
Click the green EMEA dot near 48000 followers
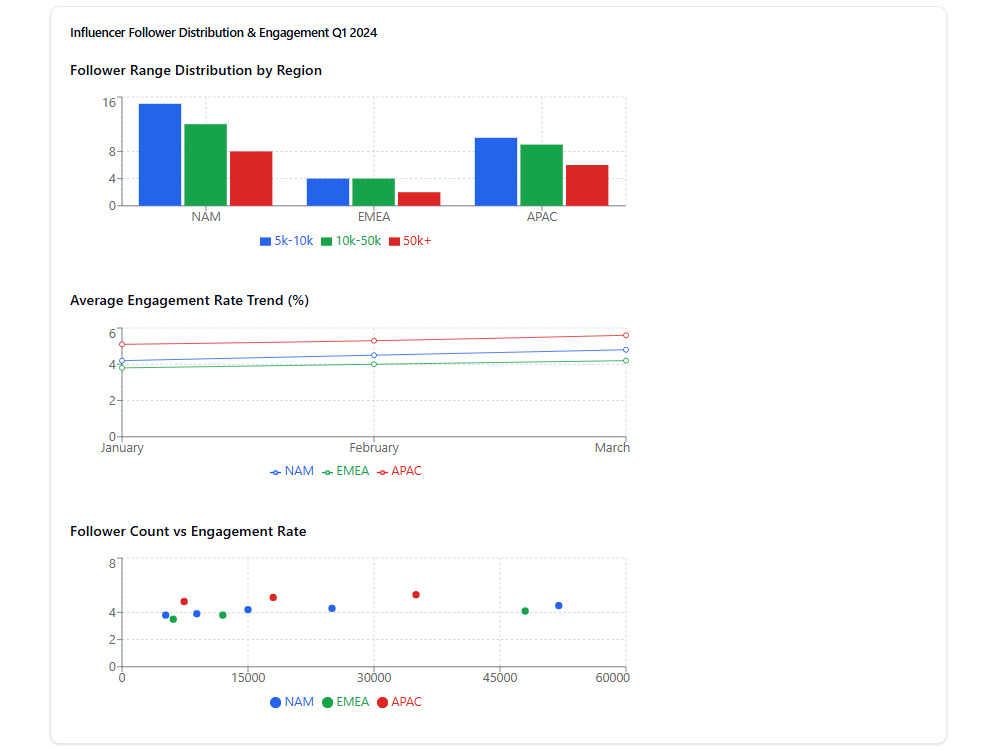click(x=525, y=611)
